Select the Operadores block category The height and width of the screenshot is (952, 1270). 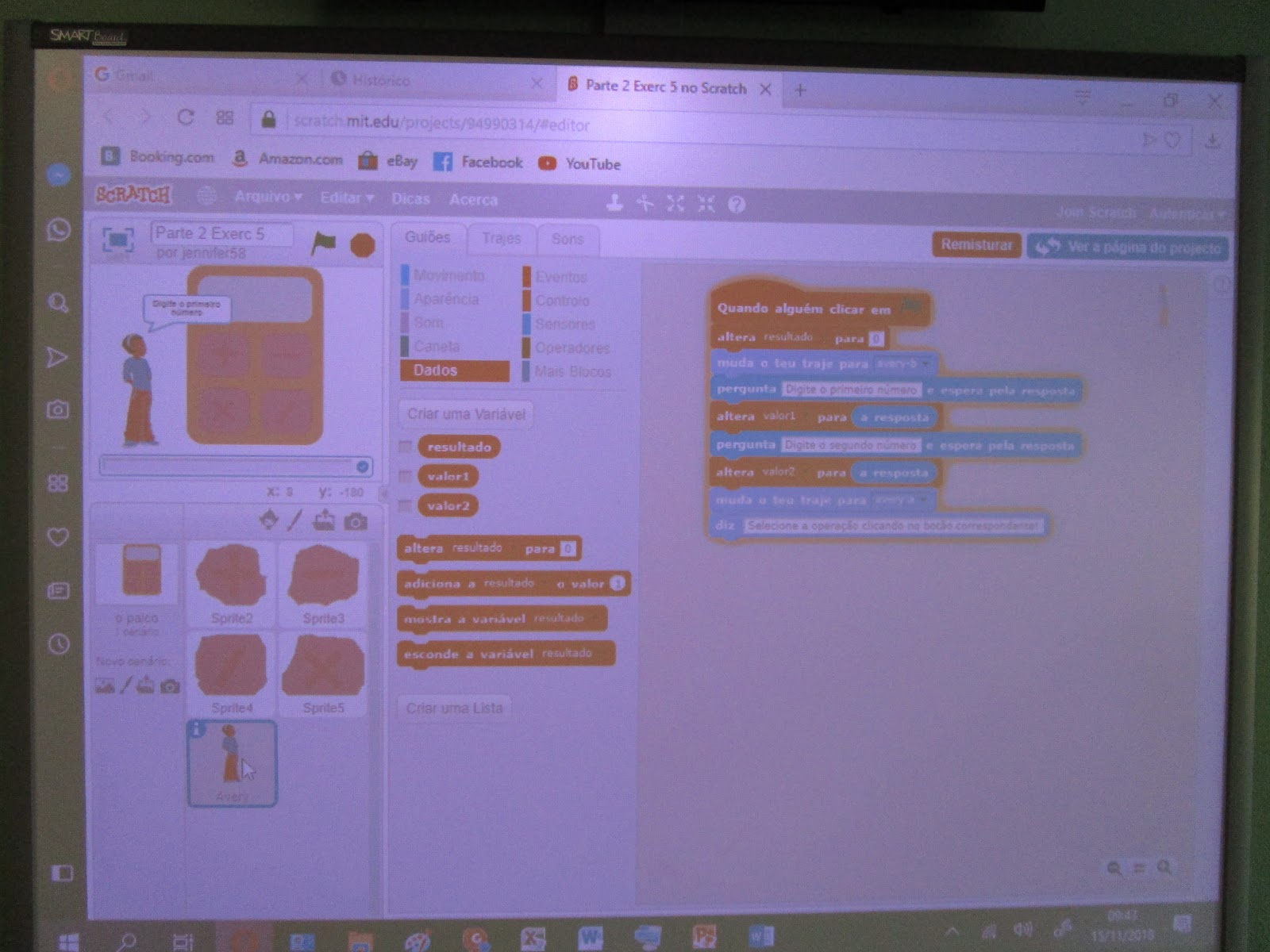pos(571,347)
